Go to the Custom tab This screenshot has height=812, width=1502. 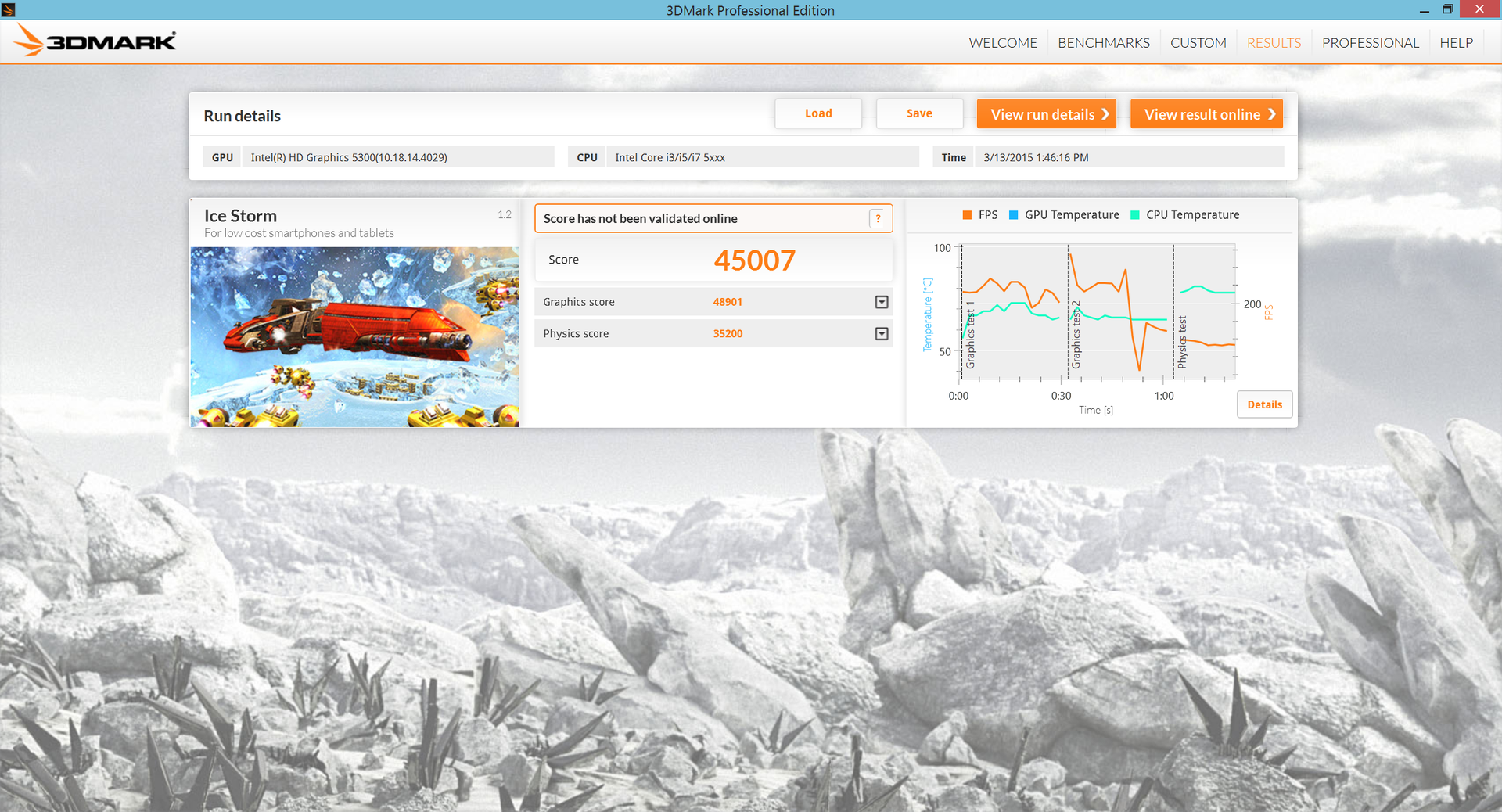[1198, 43]
